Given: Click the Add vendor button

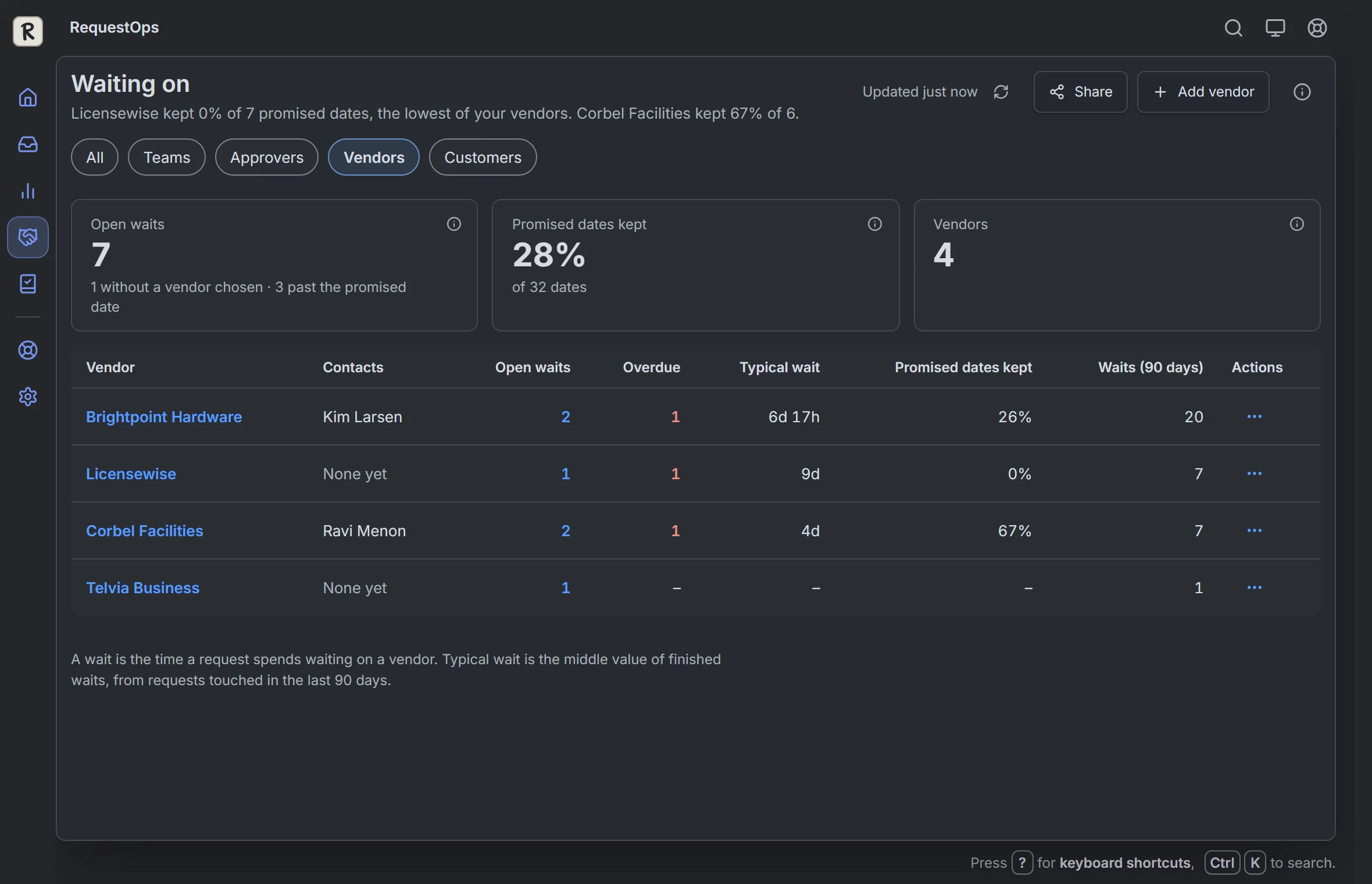Looking at the screenshot, I should click(1203, 92).
